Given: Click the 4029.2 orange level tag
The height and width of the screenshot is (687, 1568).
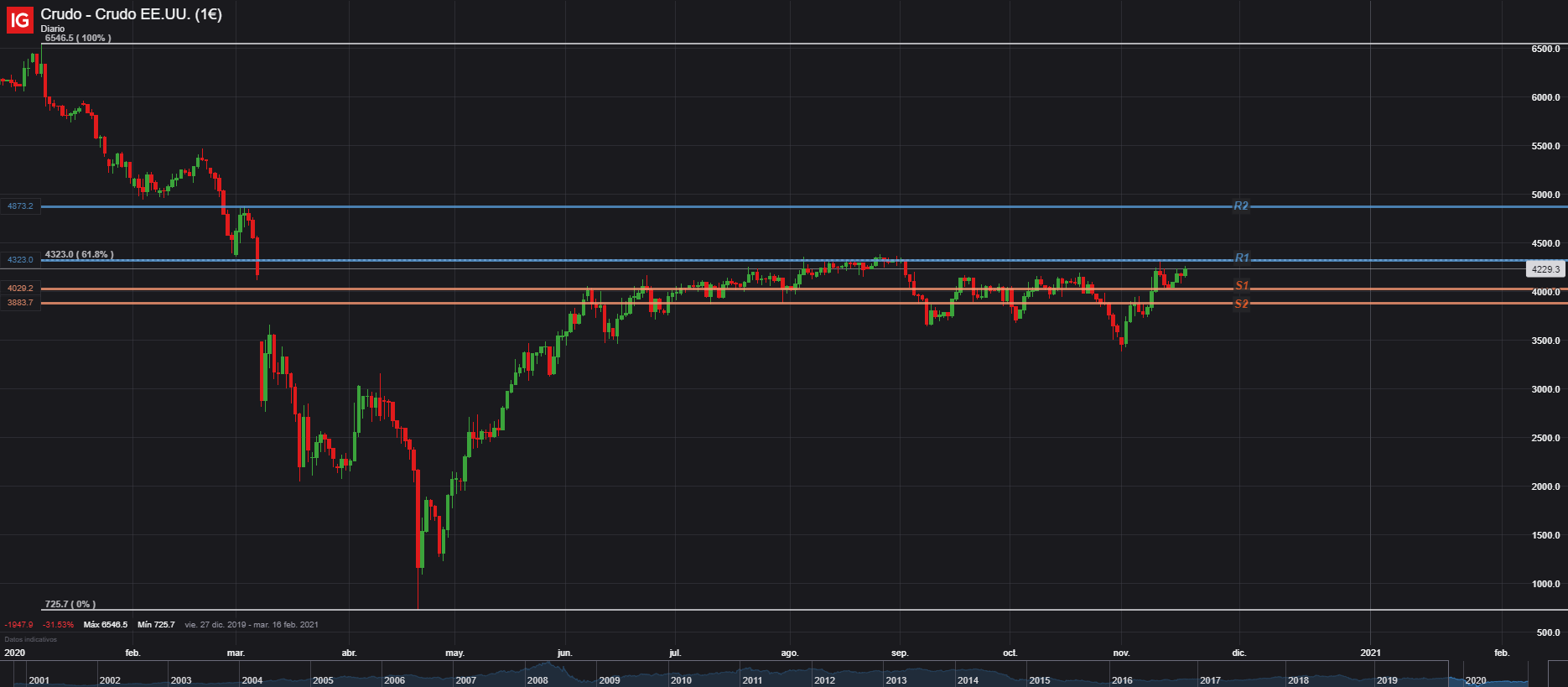Looking at the screenshot, I should [x=20, y=289].
